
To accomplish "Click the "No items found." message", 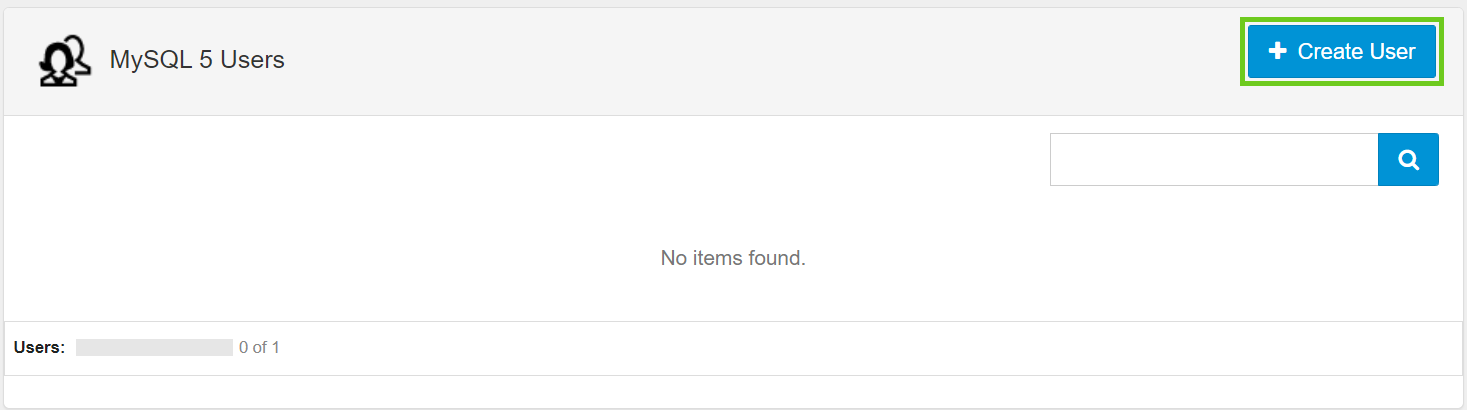I will [733, 258].
